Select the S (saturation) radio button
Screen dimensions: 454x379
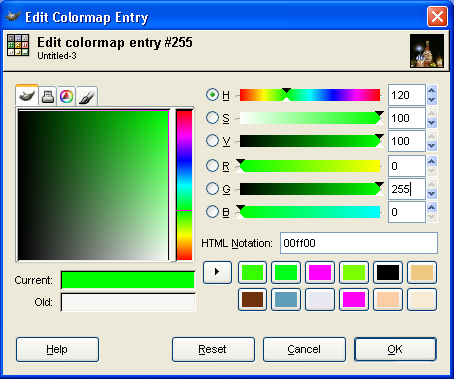(x=212, y=118)
